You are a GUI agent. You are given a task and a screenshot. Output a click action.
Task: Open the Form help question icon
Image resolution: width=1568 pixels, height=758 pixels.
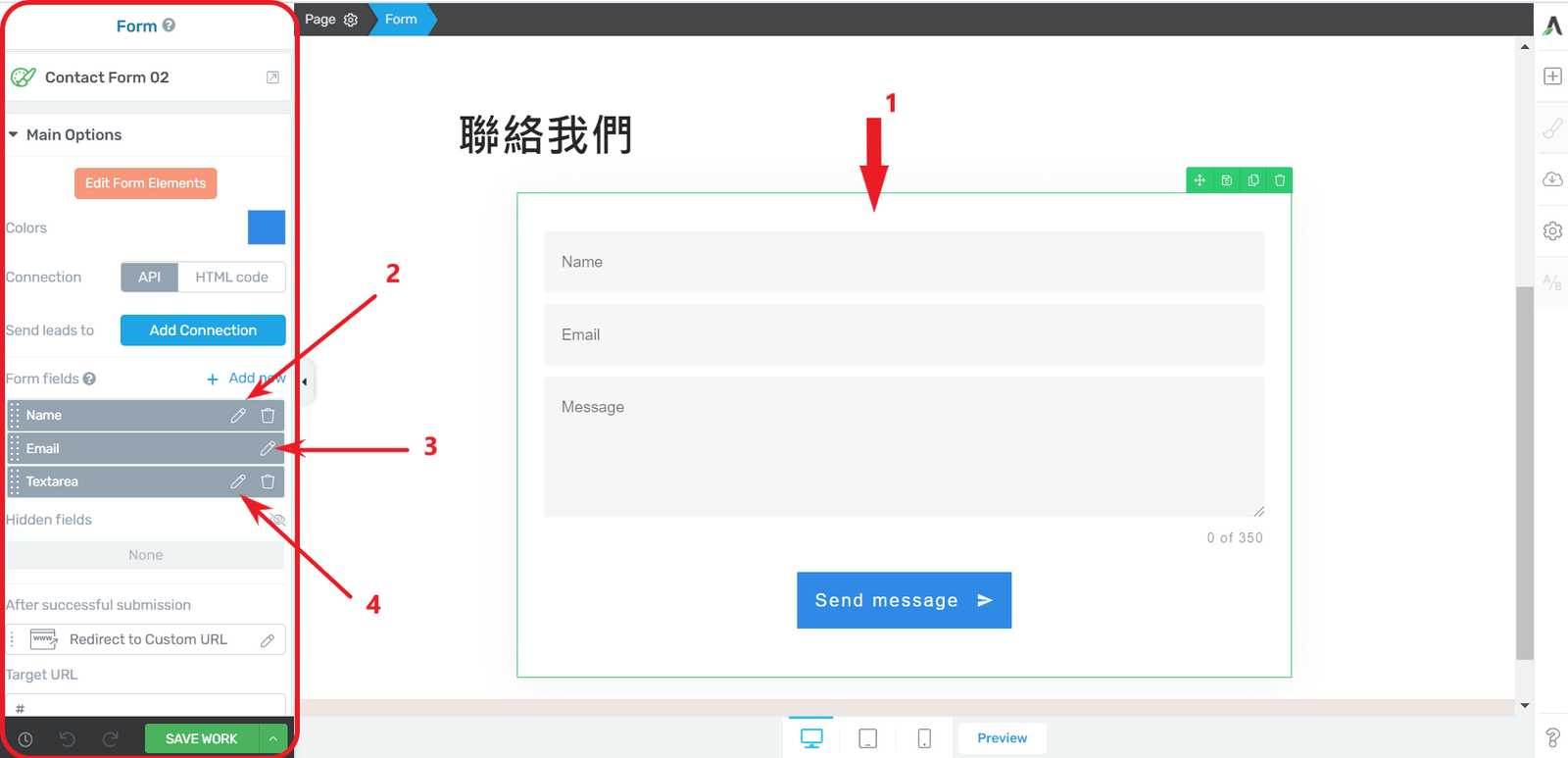[x=169, y=25]
